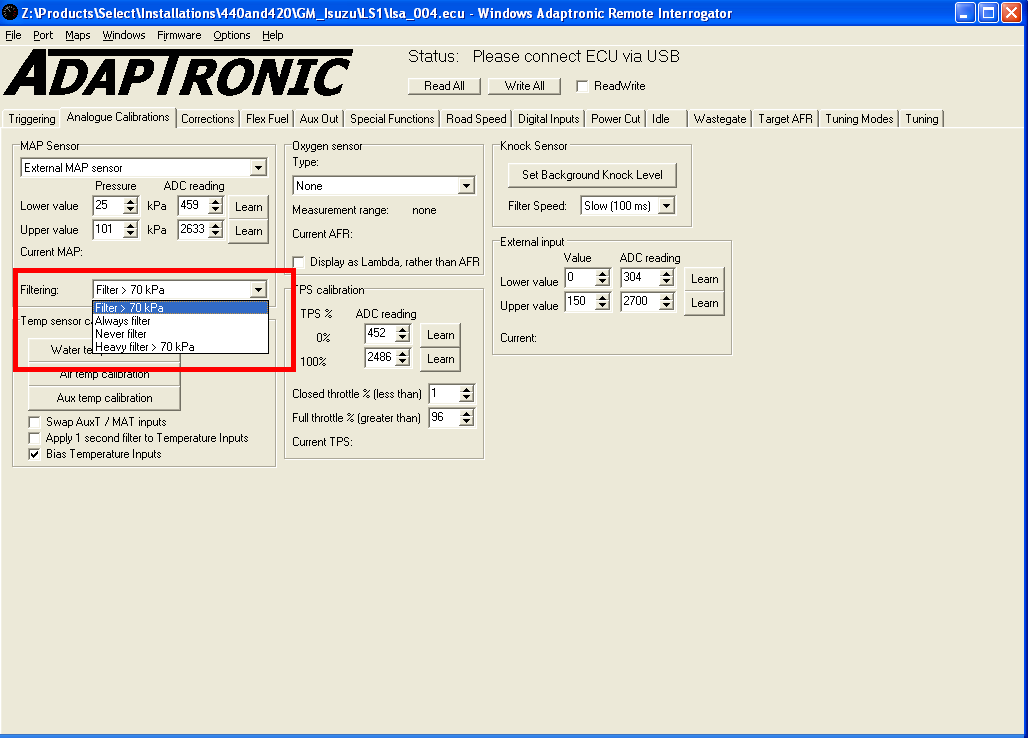Image resolution: width=1028 pixels, height=738 pixels.
Task: Uncheck Bias Temperature Inputs
Action: point(35,454)
